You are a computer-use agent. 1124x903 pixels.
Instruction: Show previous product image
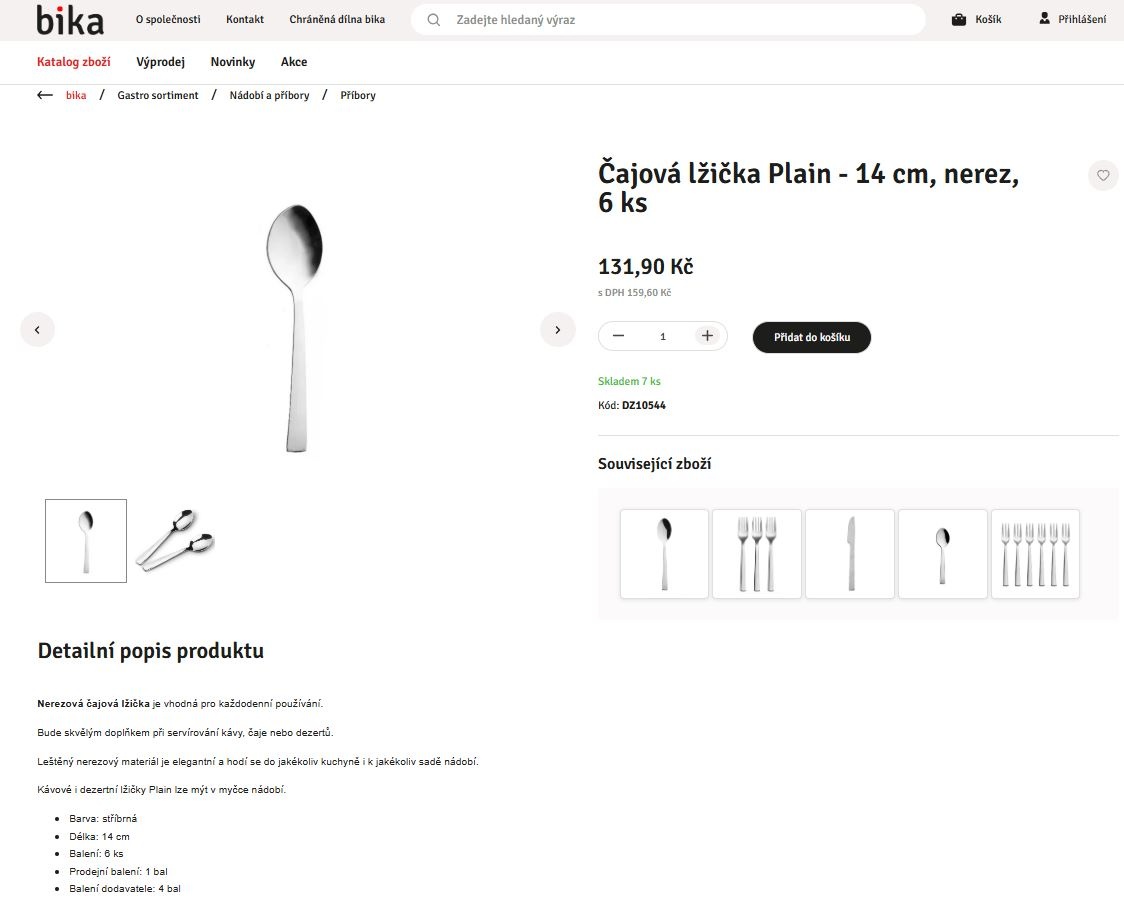(x=37, y=329)
